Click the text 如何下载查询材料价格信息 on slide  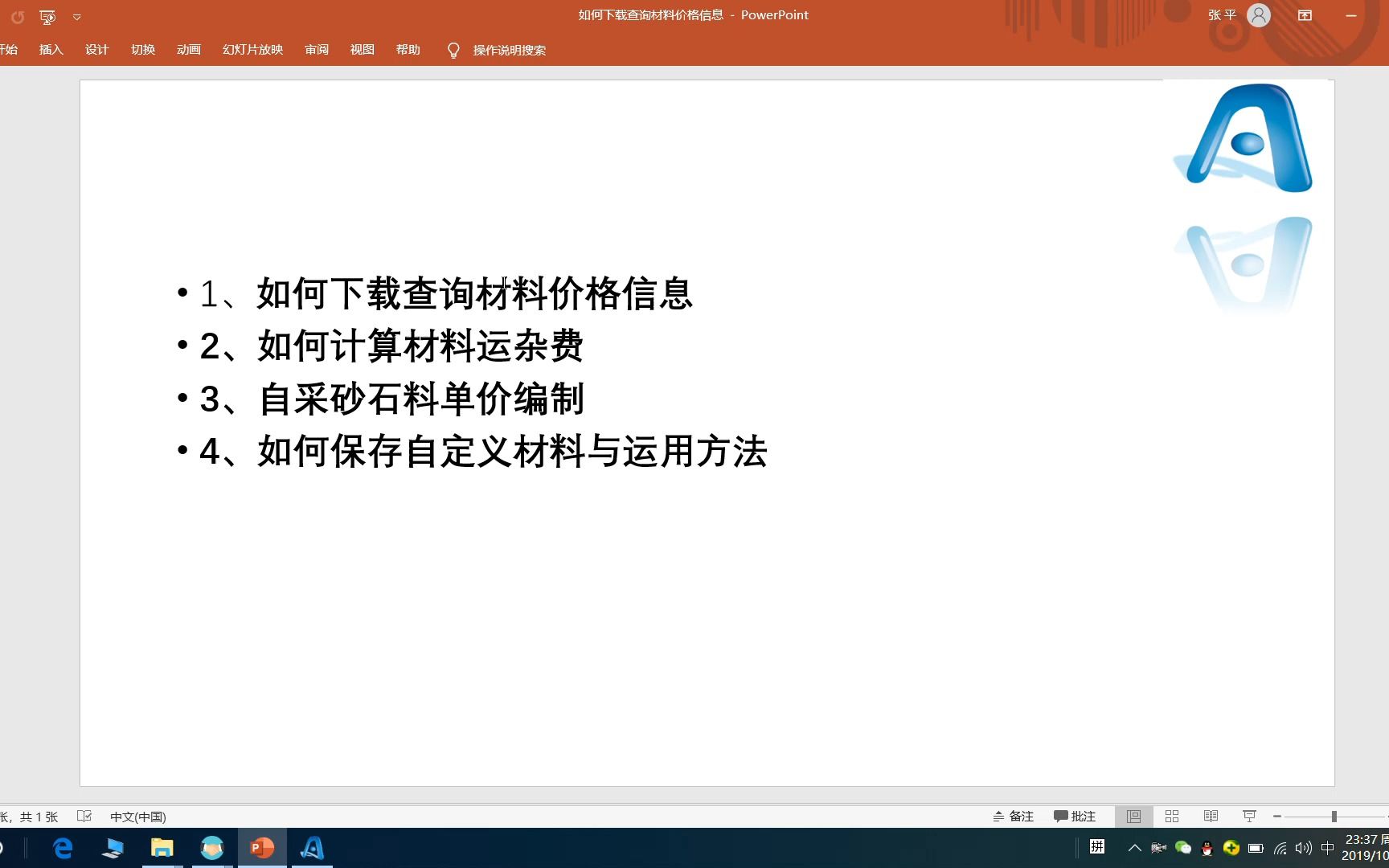pyautogui.click(x=475, y=293)
